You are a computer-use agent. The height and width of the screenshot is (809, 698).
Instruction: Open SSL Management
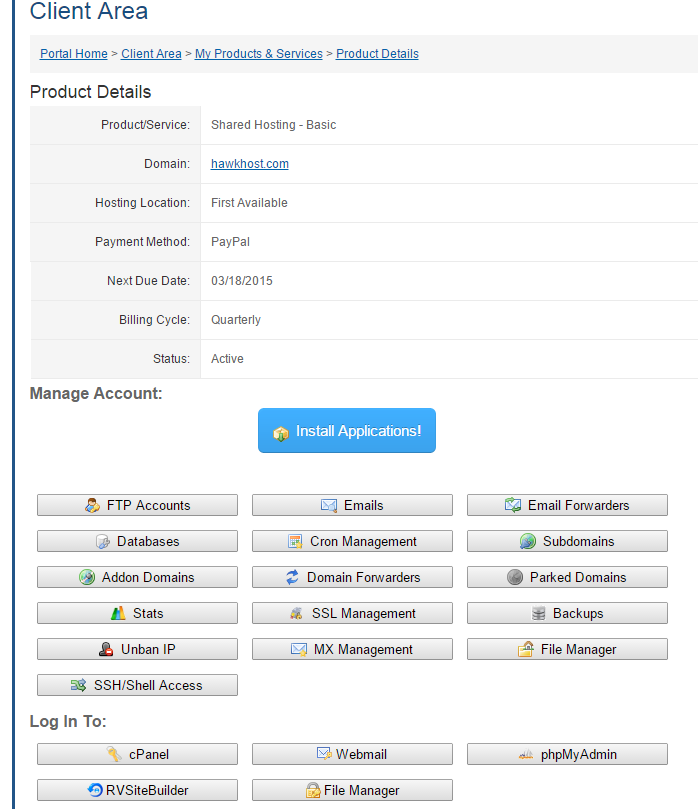[352, 613]
